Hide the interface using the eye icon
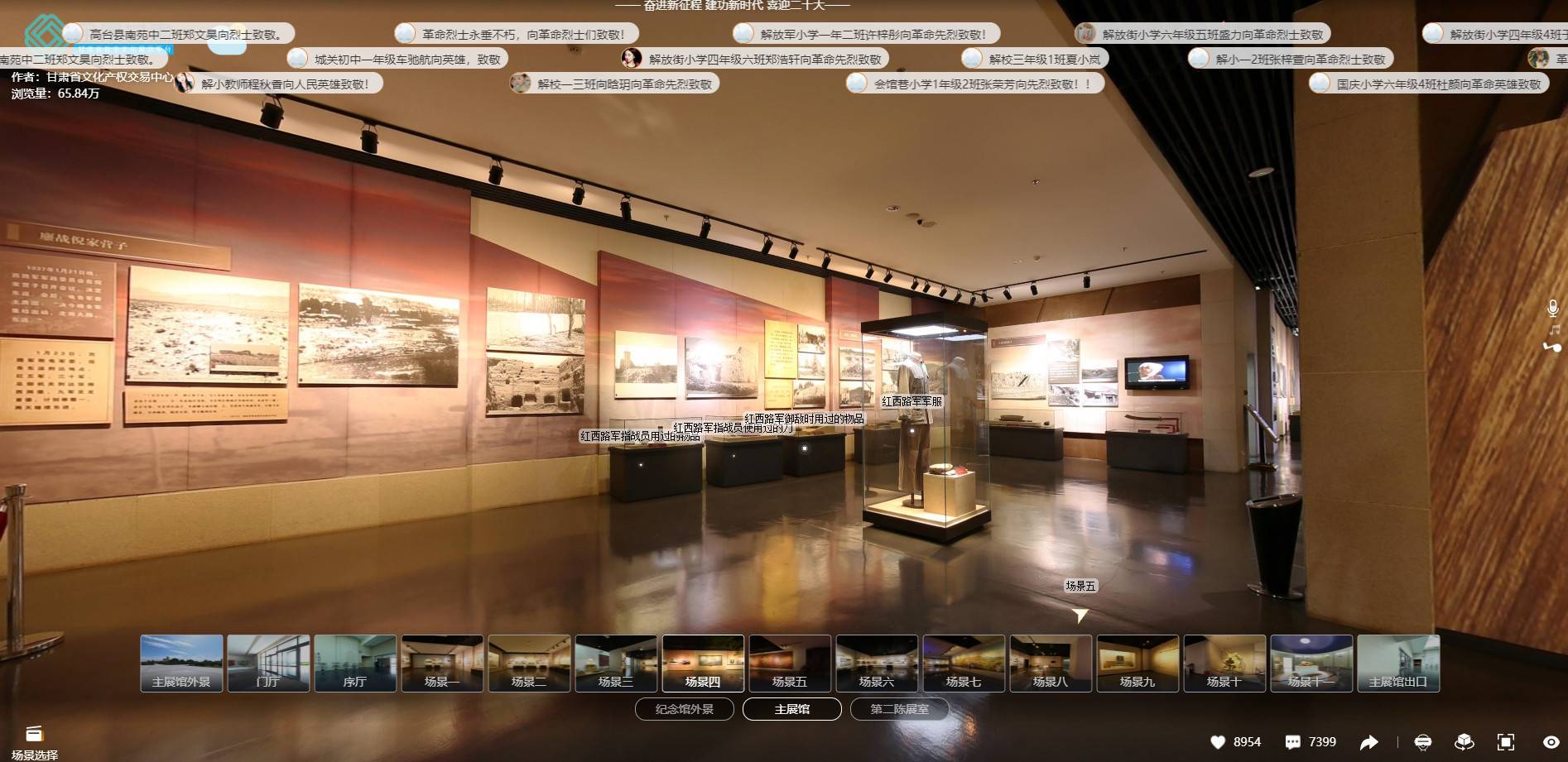This screenshot has width=1568, height=762. click(x=1550, y=742)
